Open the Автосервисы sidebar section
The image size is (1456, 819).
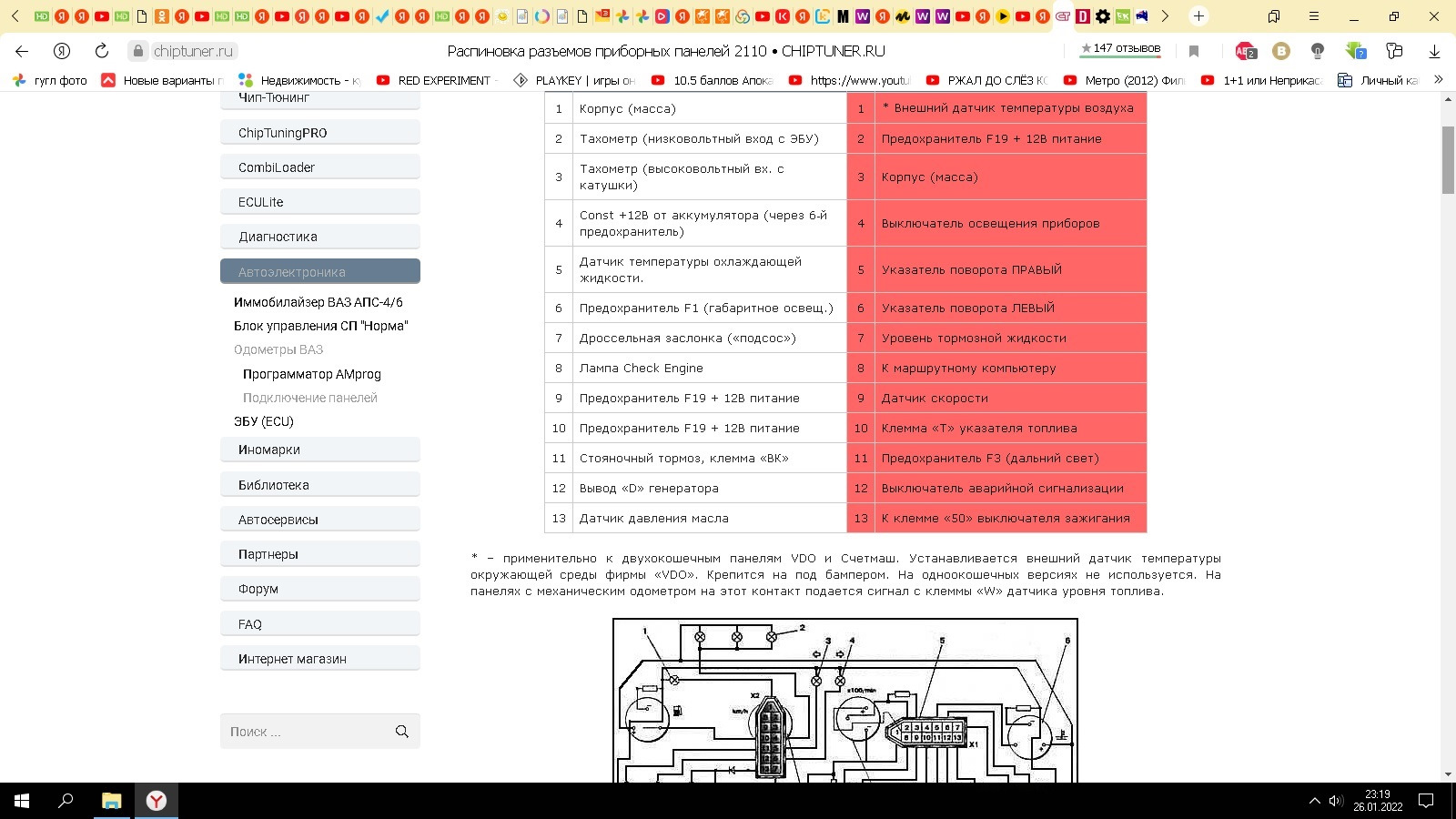click(x=320, y=520)
